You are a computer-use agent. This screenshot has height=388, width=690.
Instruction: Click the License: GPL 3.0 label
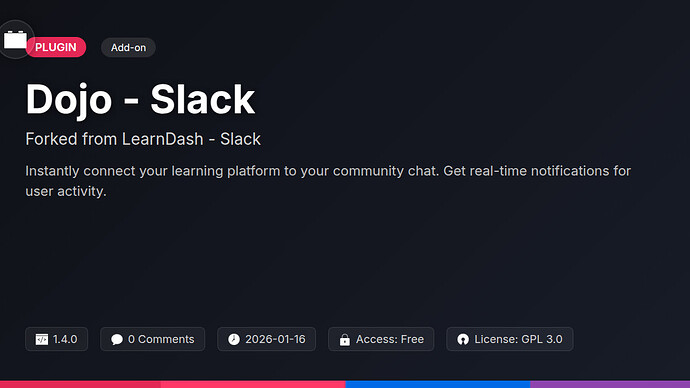[518, 339]
